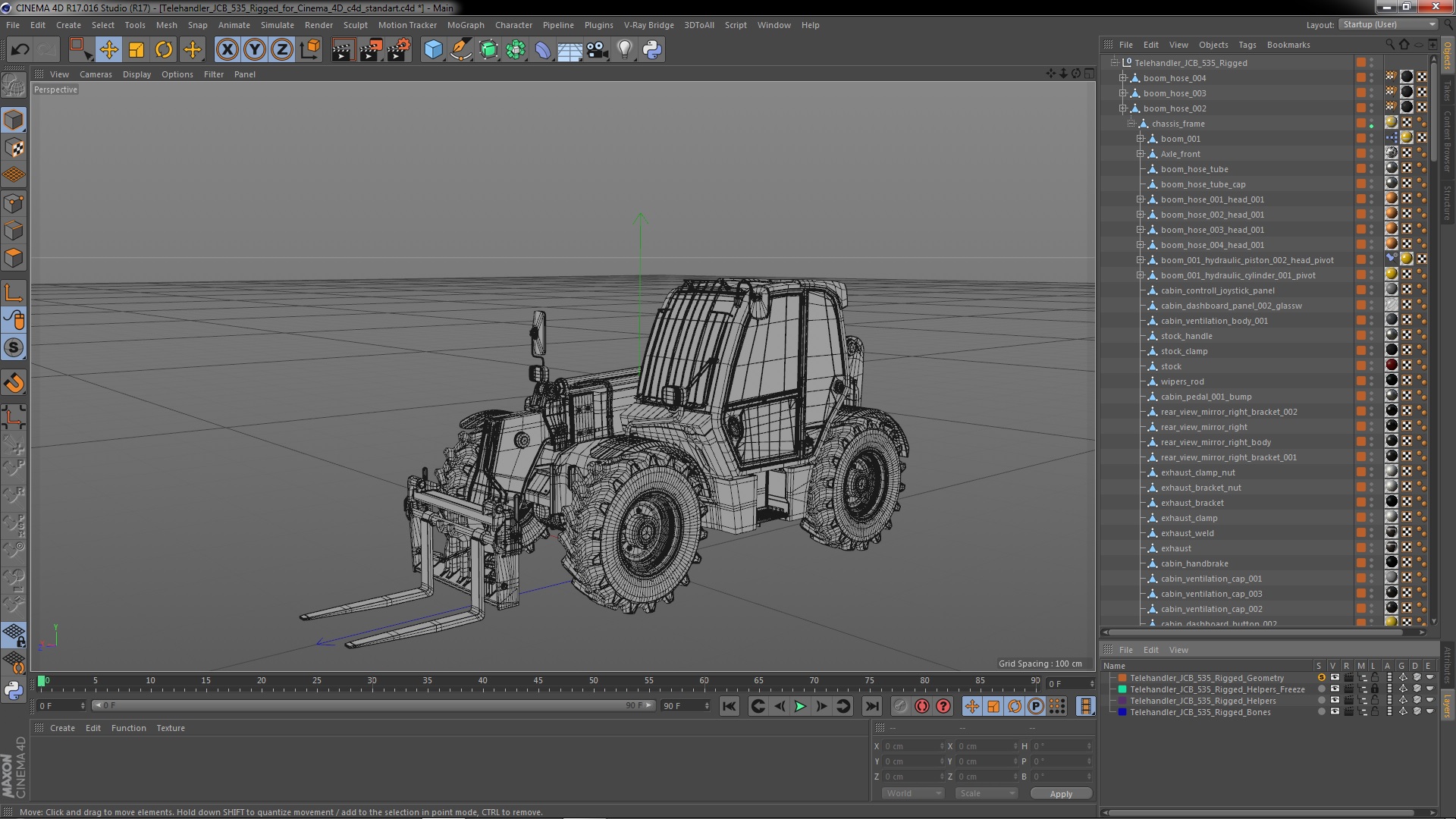Expand boom_hose_004 tree node
The image size is (1456, 819).
tap(1123, 78)
